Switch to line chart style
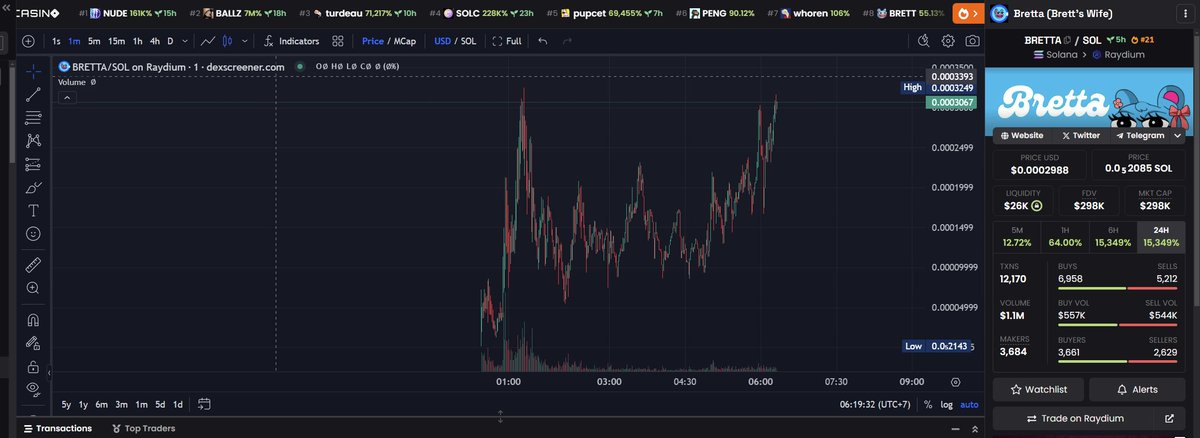 point(208,41)
